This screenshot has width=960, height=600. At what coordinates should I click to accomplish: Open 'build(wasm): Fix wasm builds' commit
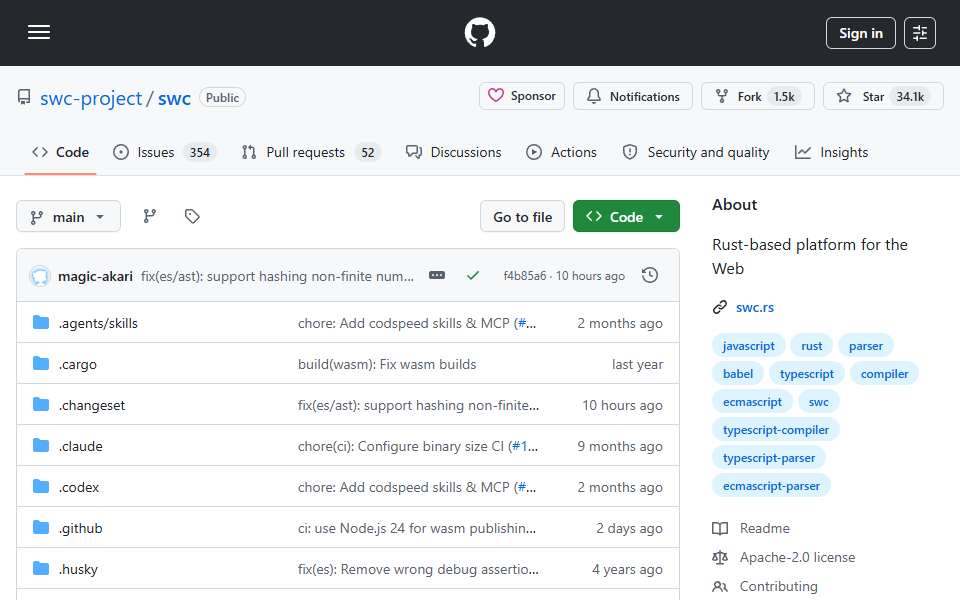[x=387, y=364]
